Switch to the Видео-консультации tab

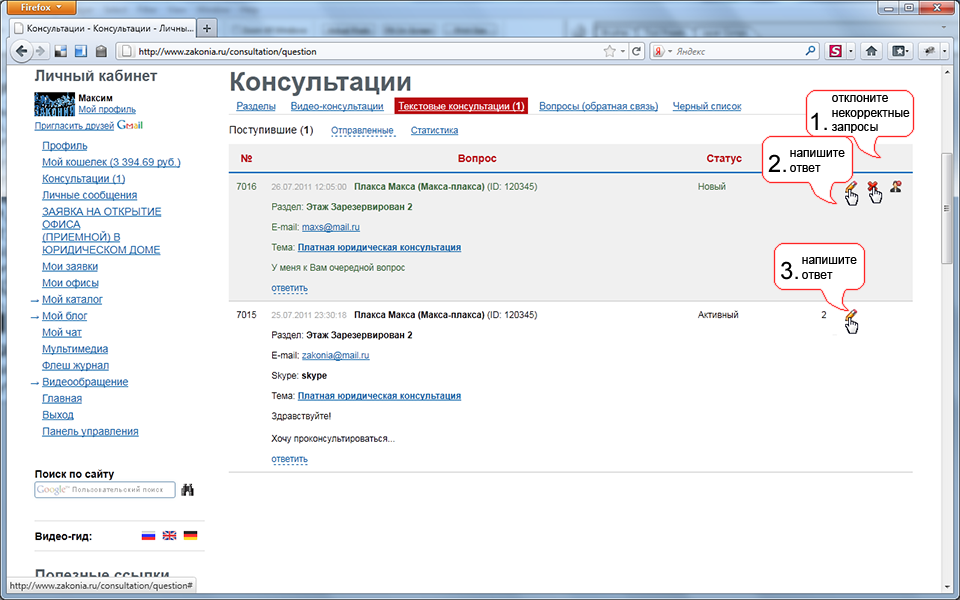[337, 106]
